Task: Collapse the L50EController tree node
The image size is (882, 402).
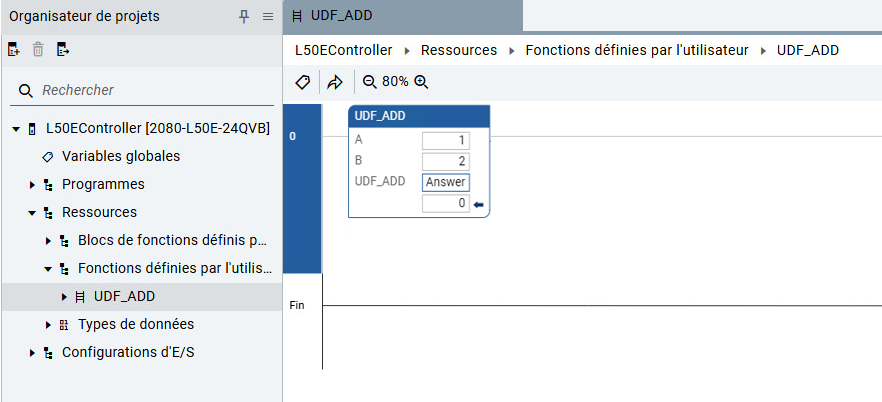Action: click(x=16, y=129)
